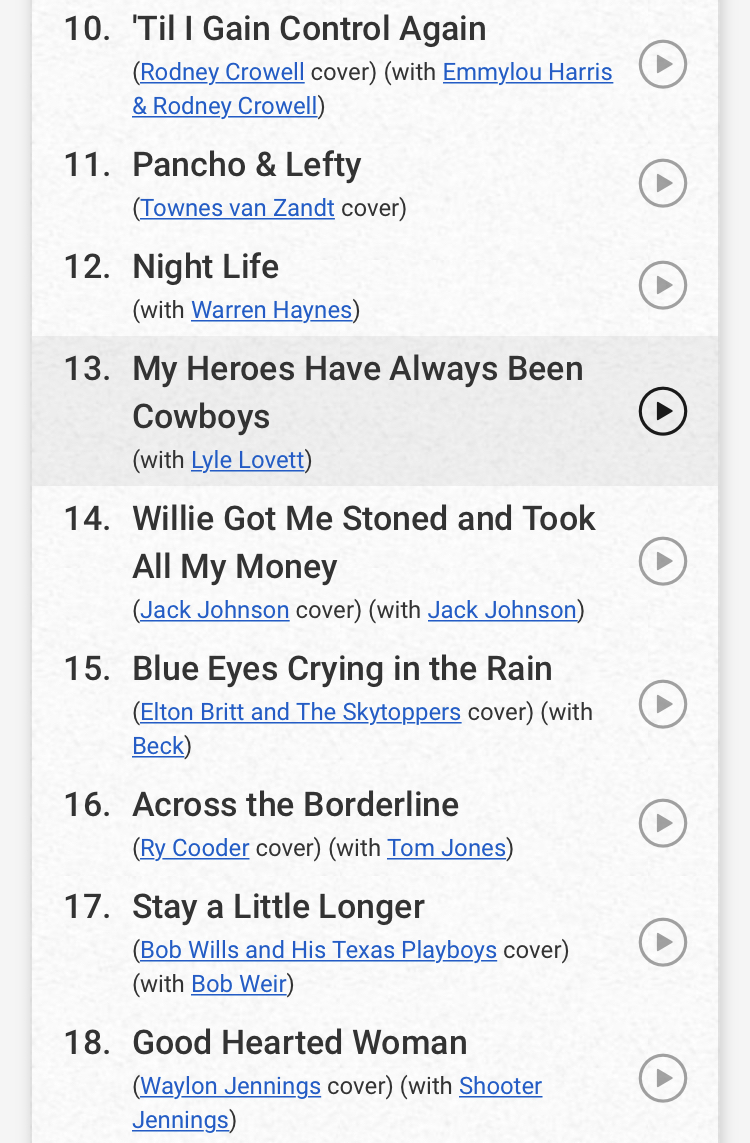
Task: Play the Stay a Little Longer track
Action: [663, 942]
